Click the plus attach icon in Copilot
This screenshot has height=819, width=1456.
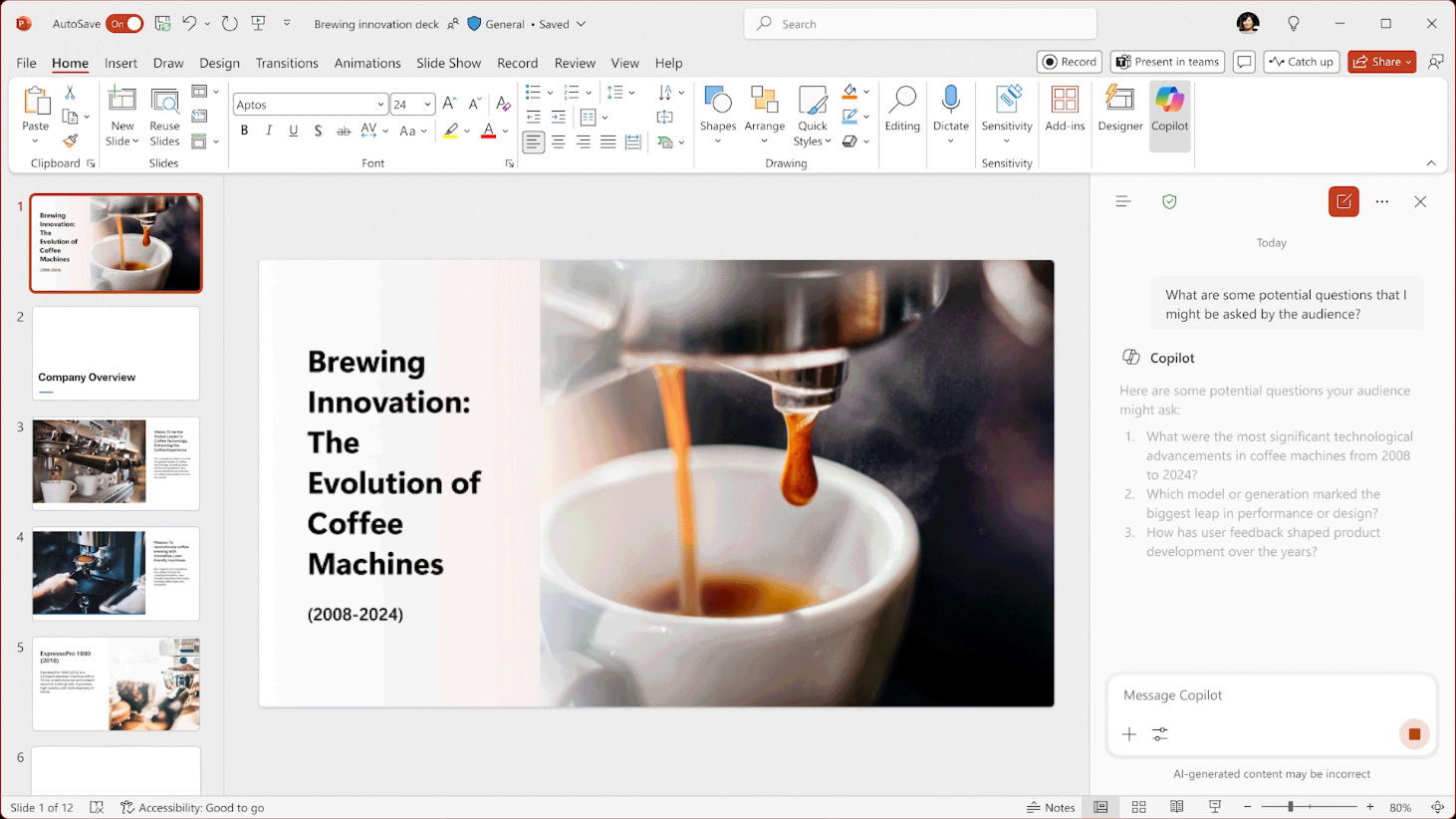(x=1129, y=734)
